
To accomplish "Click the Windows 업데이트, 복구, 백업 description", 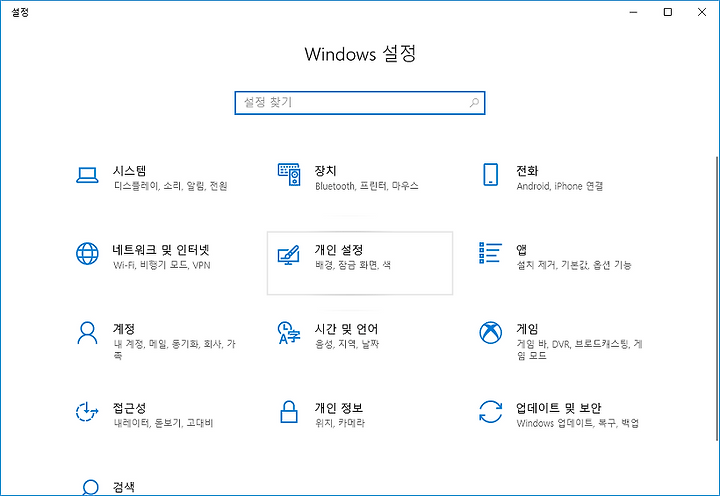I will point(578,423).
